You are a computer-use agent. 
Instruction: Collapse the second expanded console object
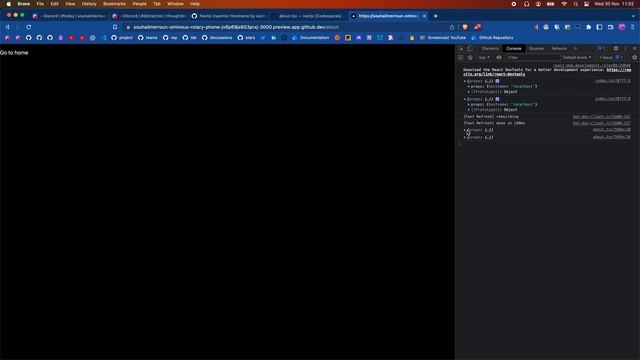(465, 99)
